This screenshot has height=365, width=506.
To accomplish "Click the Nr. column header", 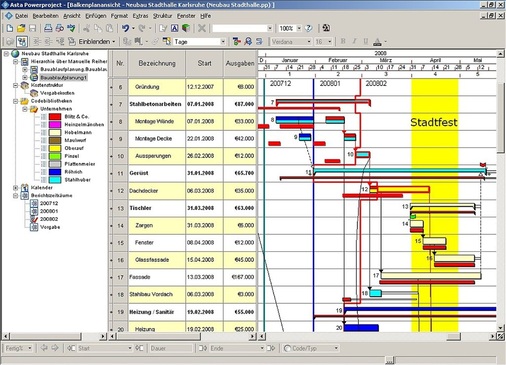I will [x=120, y=63].
